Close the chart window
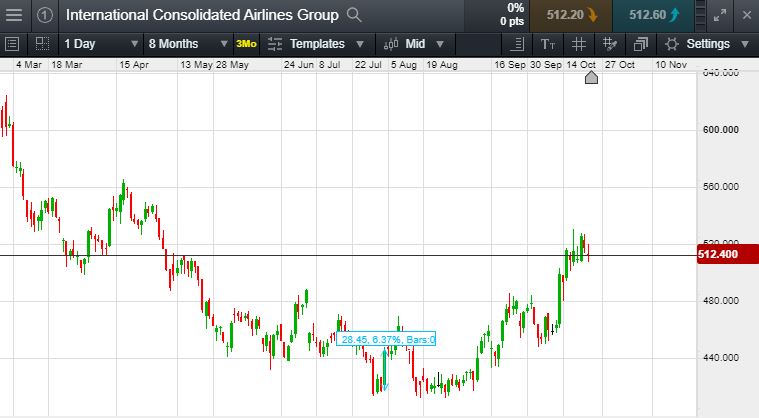The width and height of the screenshot is (759, 418). click(x=746, y=15)
